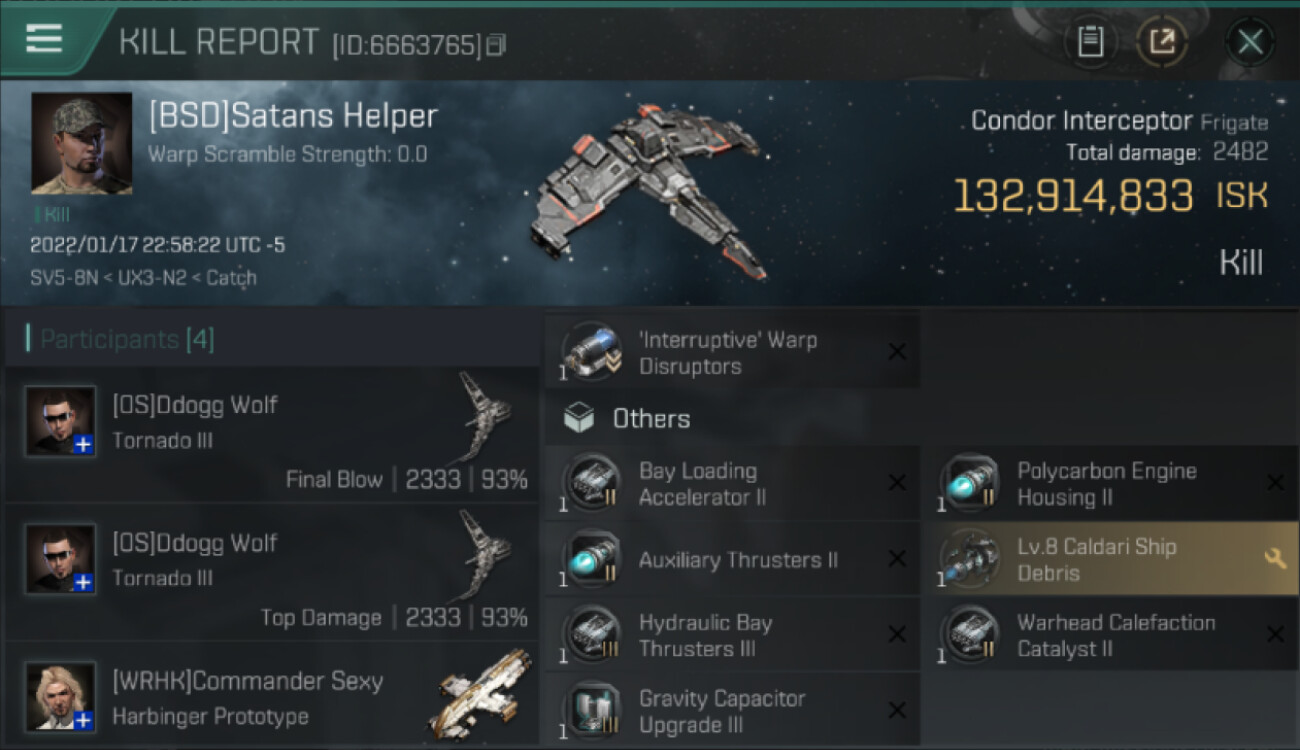Share the kill report externally
This screenshot has height=750, width=1300.
[1161, 42]
